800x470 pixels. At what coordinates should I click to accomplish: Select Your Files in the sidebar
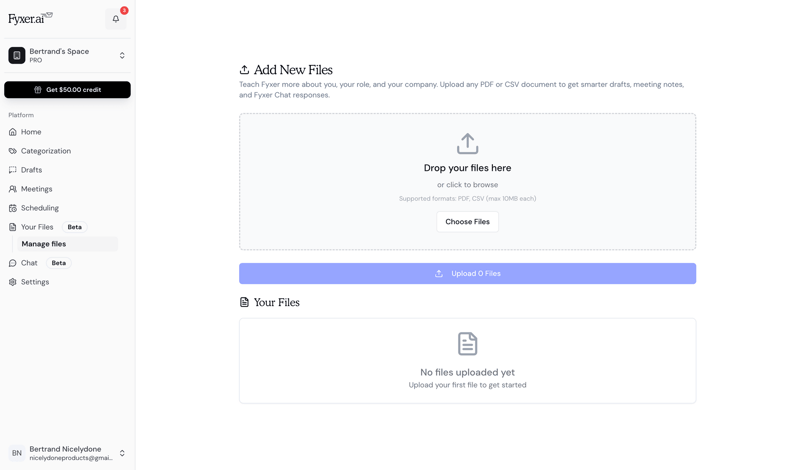coord(37,227)
